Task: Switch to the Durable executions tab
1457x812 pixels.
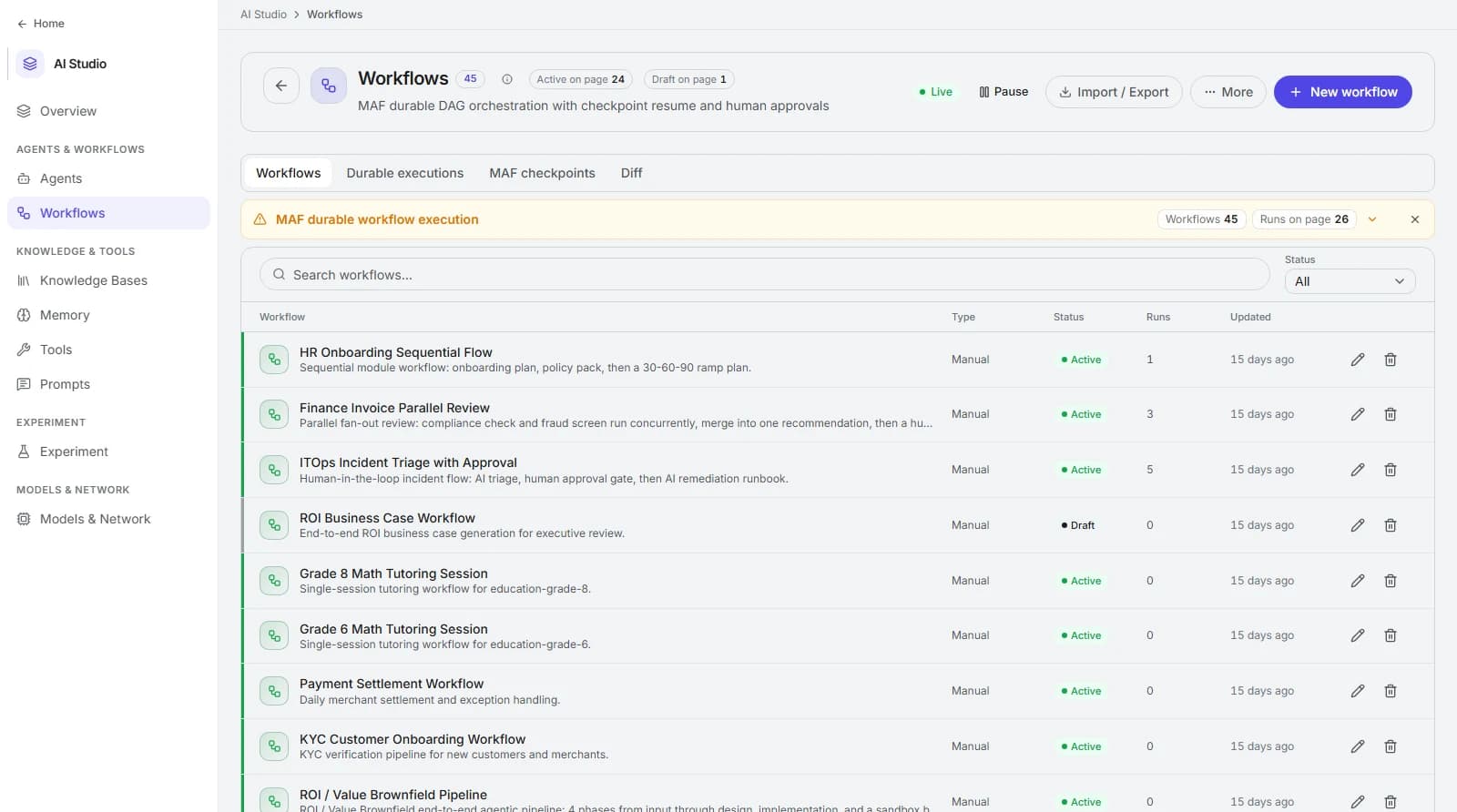Action: coord(404,173)
